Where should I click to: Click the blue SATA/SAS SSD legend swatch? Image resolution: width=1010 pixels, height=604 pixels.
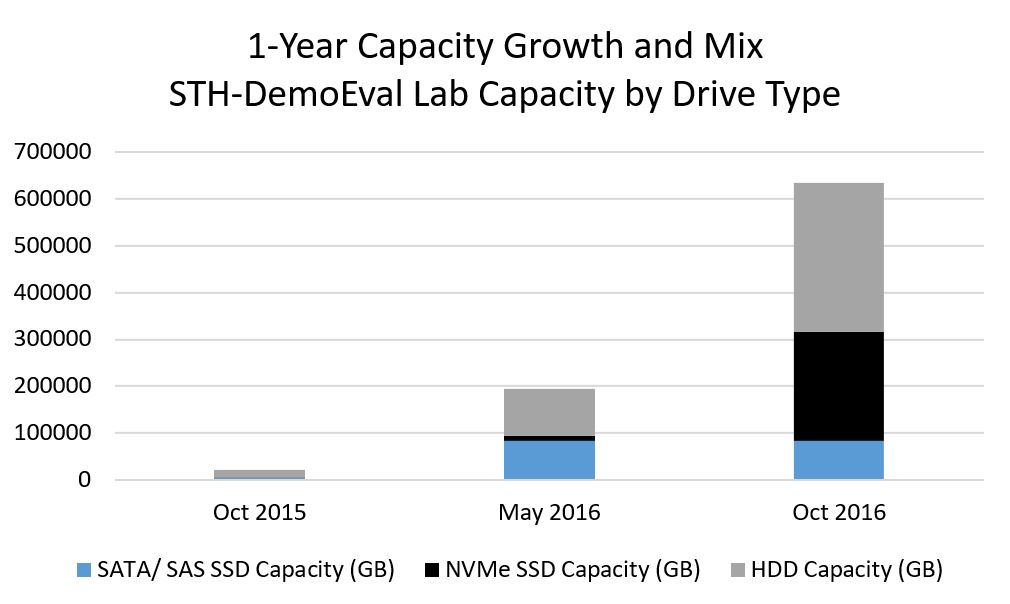click(x=84, y=570)
